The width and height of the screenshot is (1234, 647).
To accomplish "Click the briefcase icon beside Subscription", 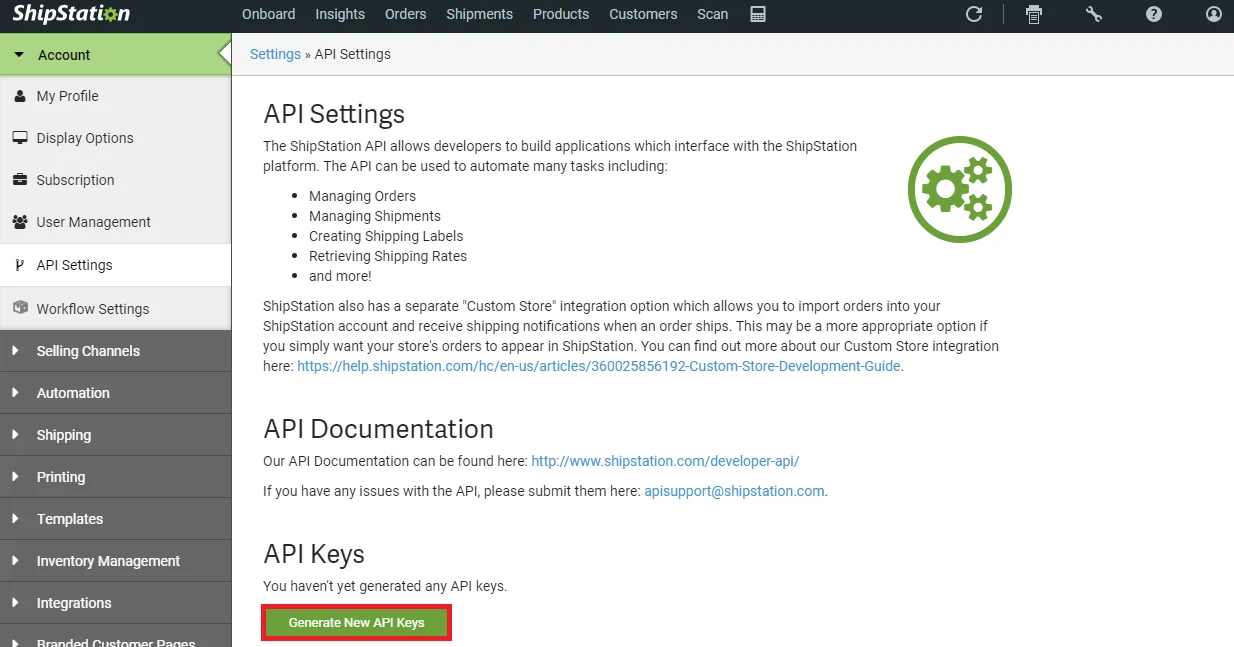I will pyautogui.click(x=19, y=180).
